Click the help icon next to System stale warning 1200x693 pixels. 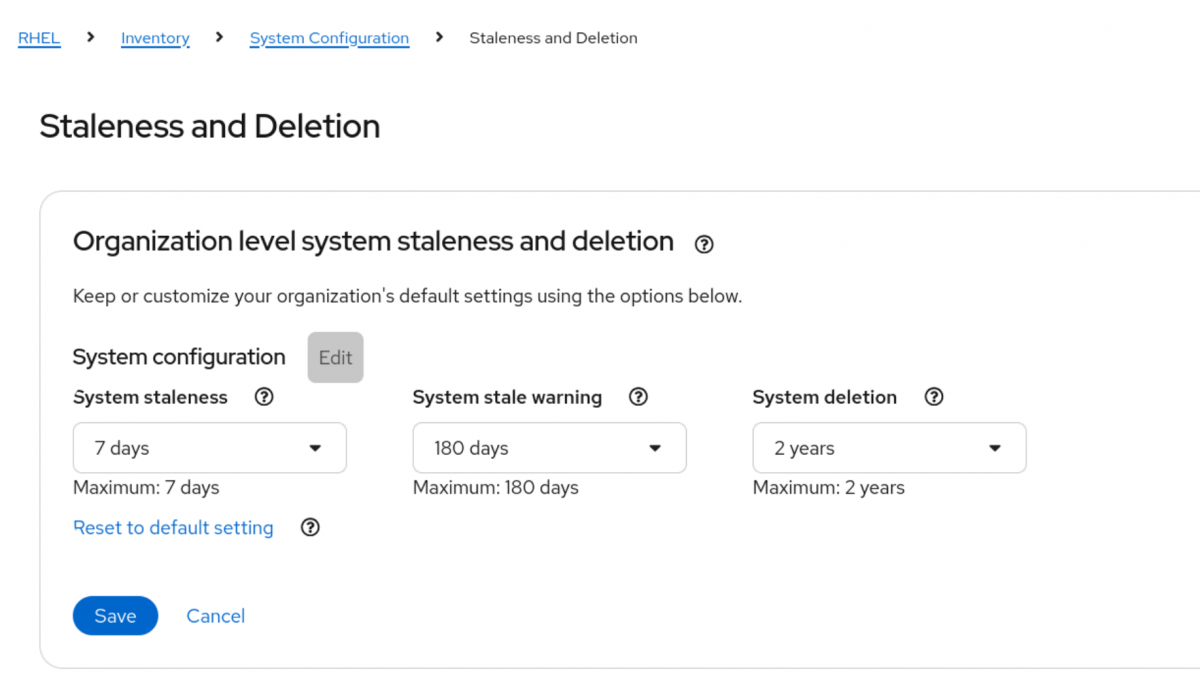638,397
